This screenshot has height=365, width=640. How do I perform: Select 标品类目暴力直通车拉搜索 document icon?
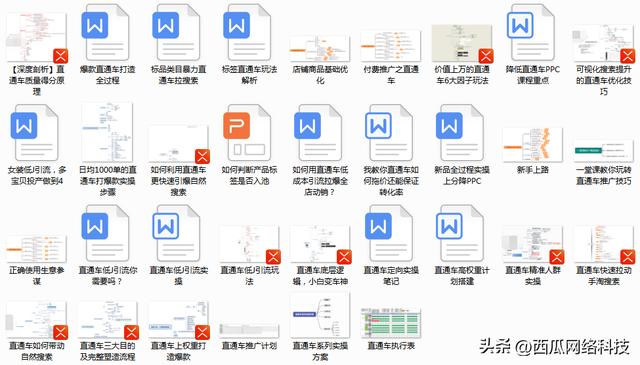(x=178, y=33)
